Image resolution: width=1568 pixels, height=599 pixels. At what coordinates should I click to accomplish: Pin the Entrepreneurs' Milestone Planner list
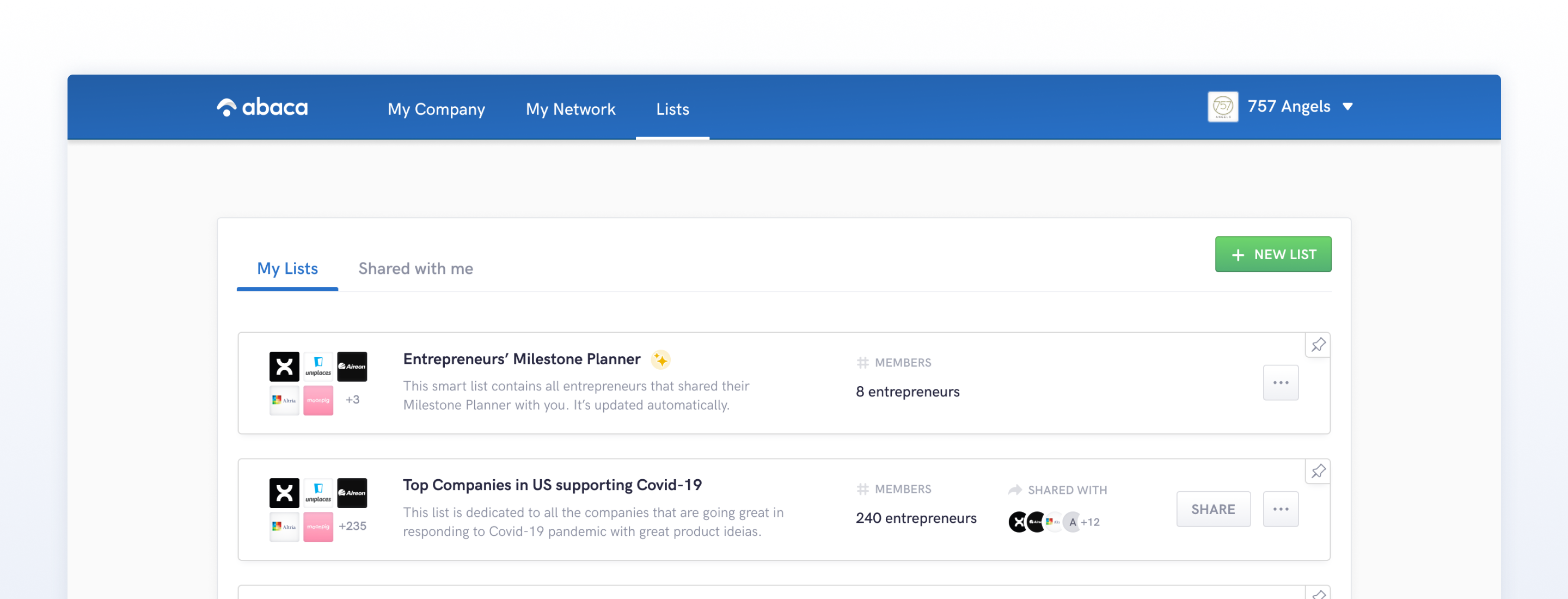(1318, 345)
